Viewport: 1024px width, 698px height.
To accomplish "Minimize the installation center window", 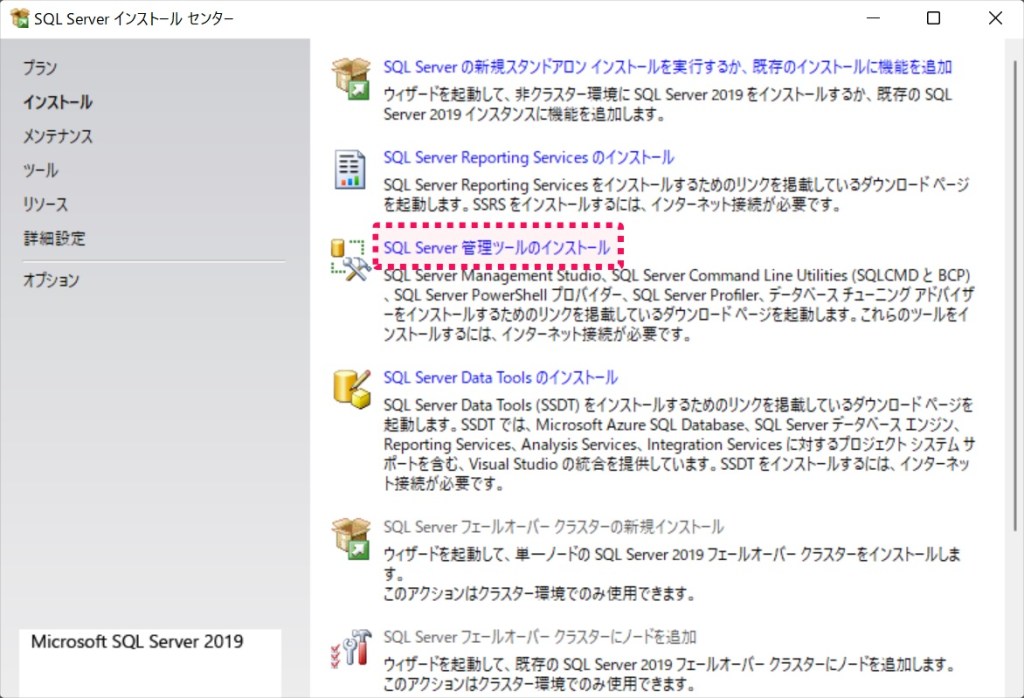I will tap(873, 18).
